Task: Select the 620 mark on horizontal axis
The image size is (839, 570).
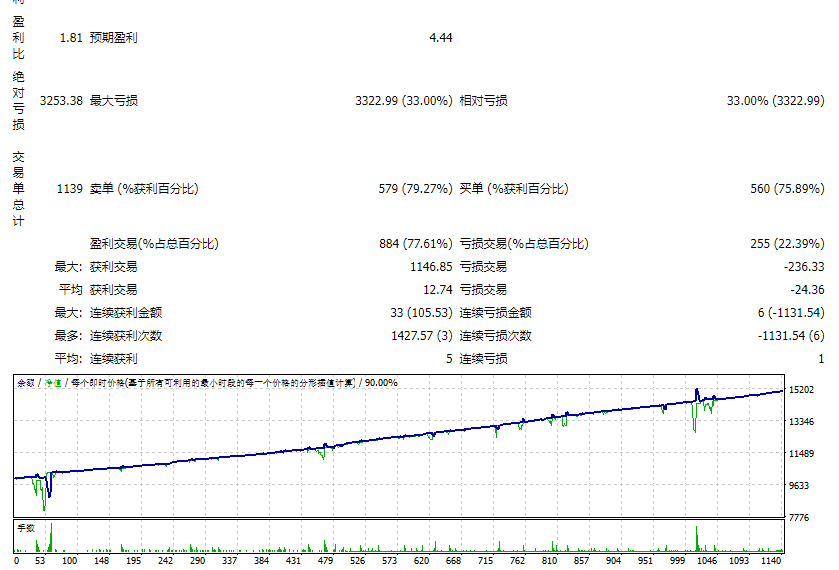Action: tap(422, 561)
